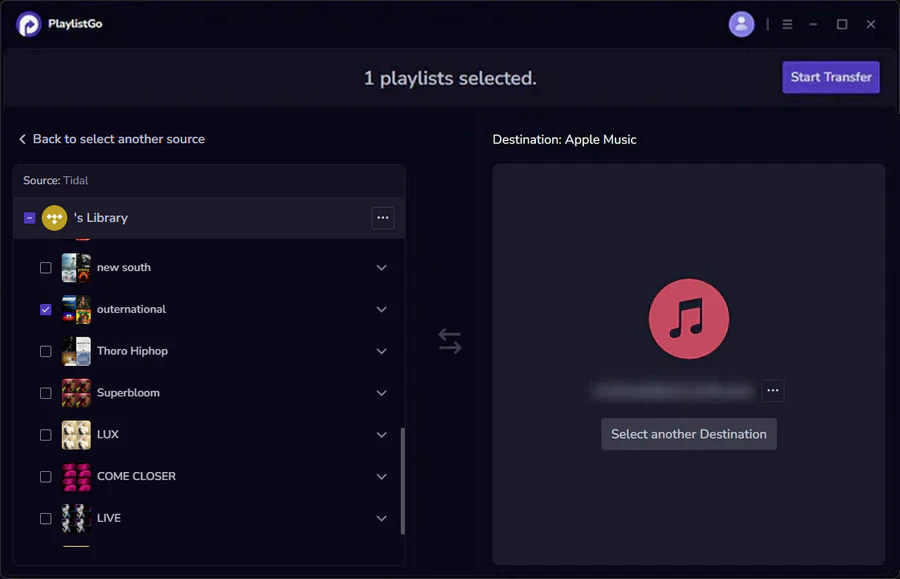
Task: Open the user account avatar
Action: (741, 24)
